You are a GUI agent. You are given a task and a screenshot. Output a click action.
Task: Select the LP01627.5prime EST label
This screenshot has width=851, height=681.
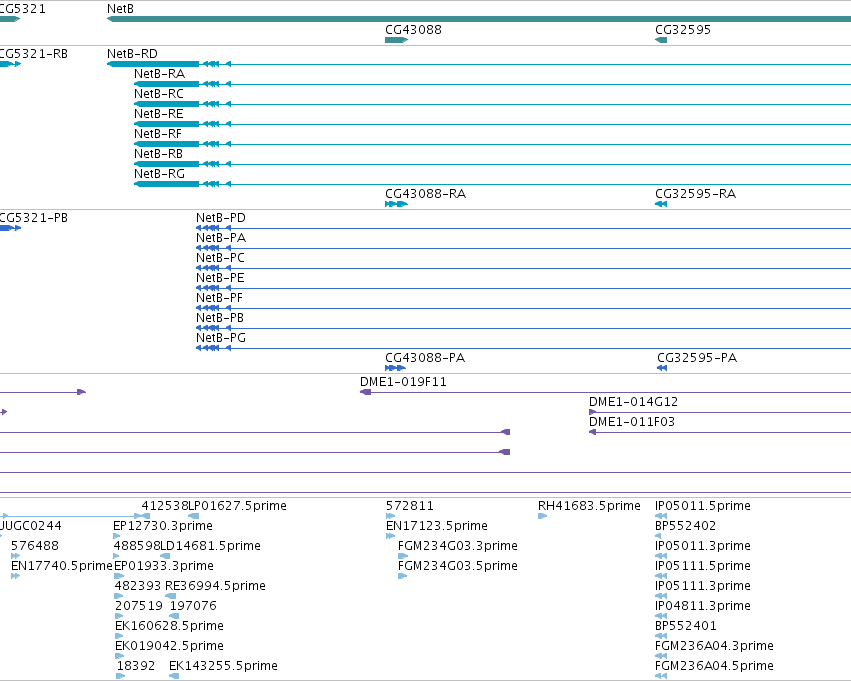click(x=237, y=506)
